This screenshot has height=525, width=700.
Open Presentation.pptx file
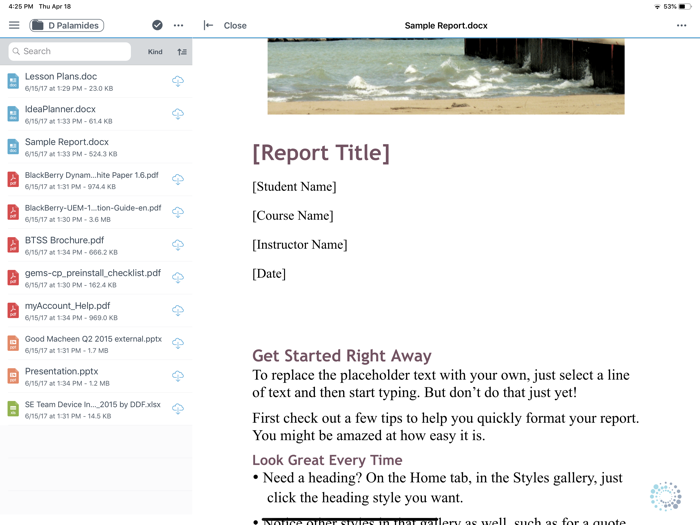point(96,376)
